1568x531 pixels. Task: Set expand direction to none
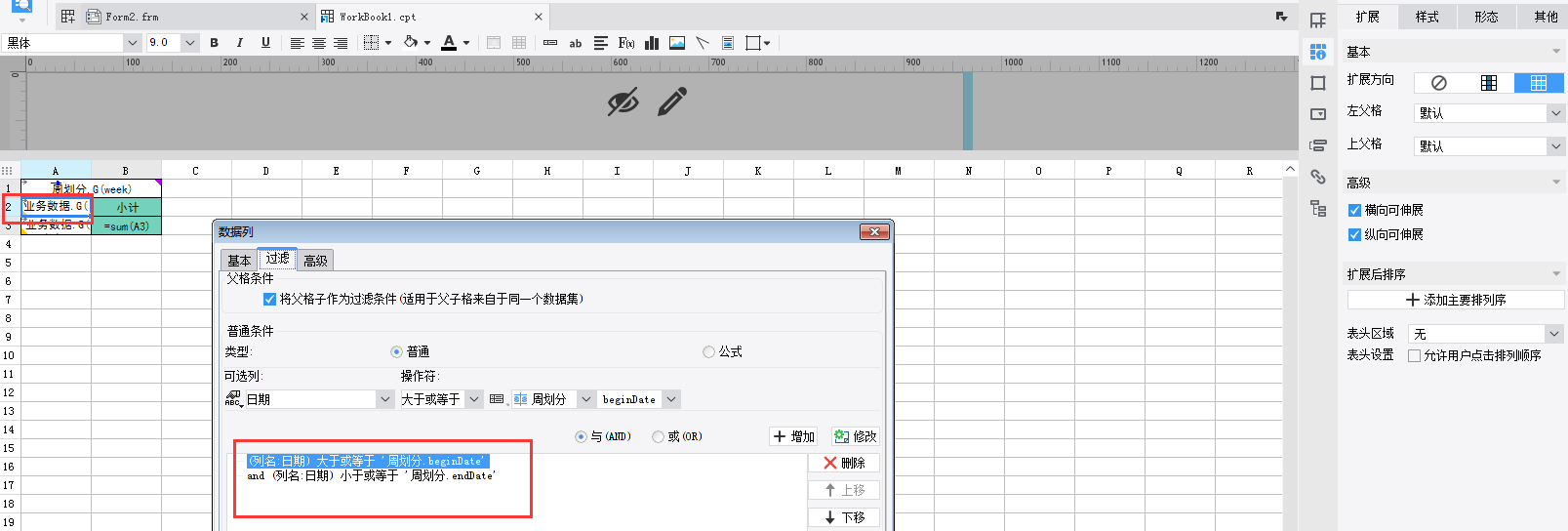click(x=1438, y=83)
